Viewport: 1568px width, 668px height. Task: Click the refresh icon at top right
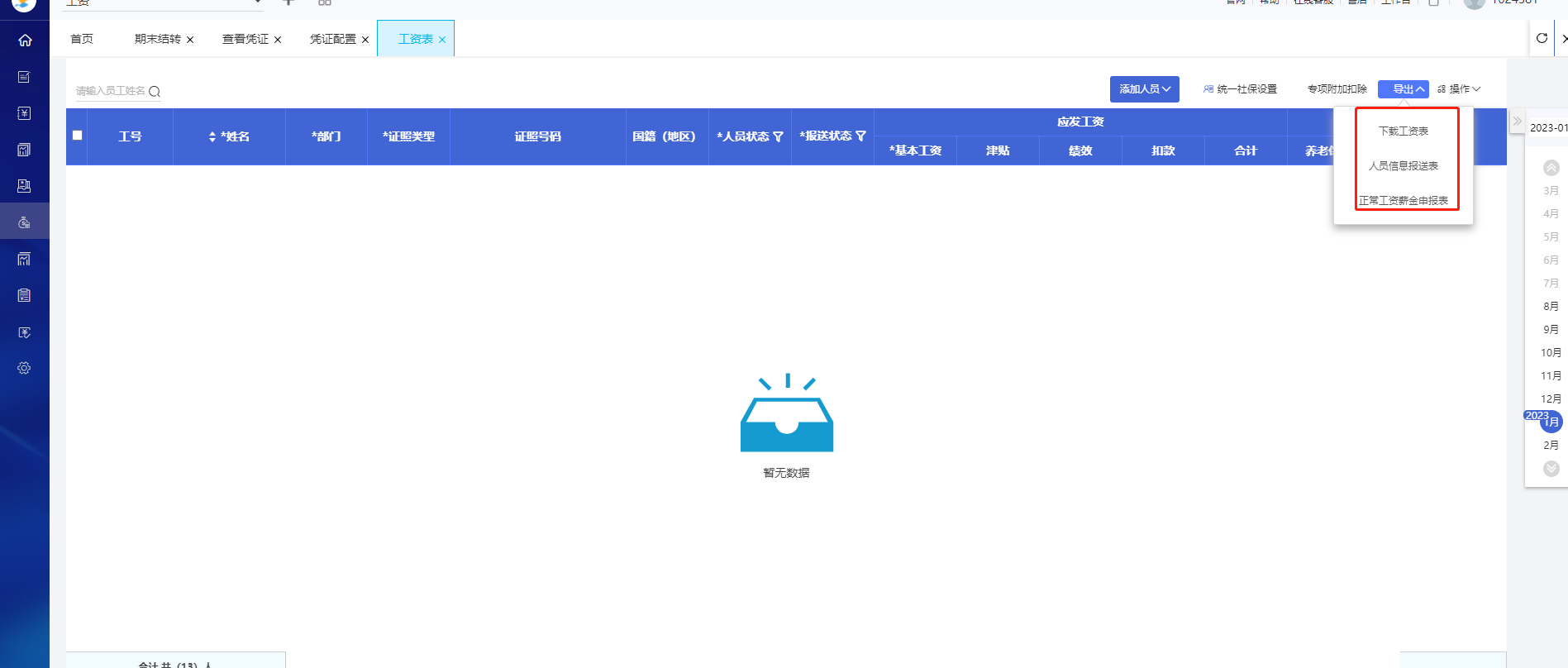(1542, 38)
